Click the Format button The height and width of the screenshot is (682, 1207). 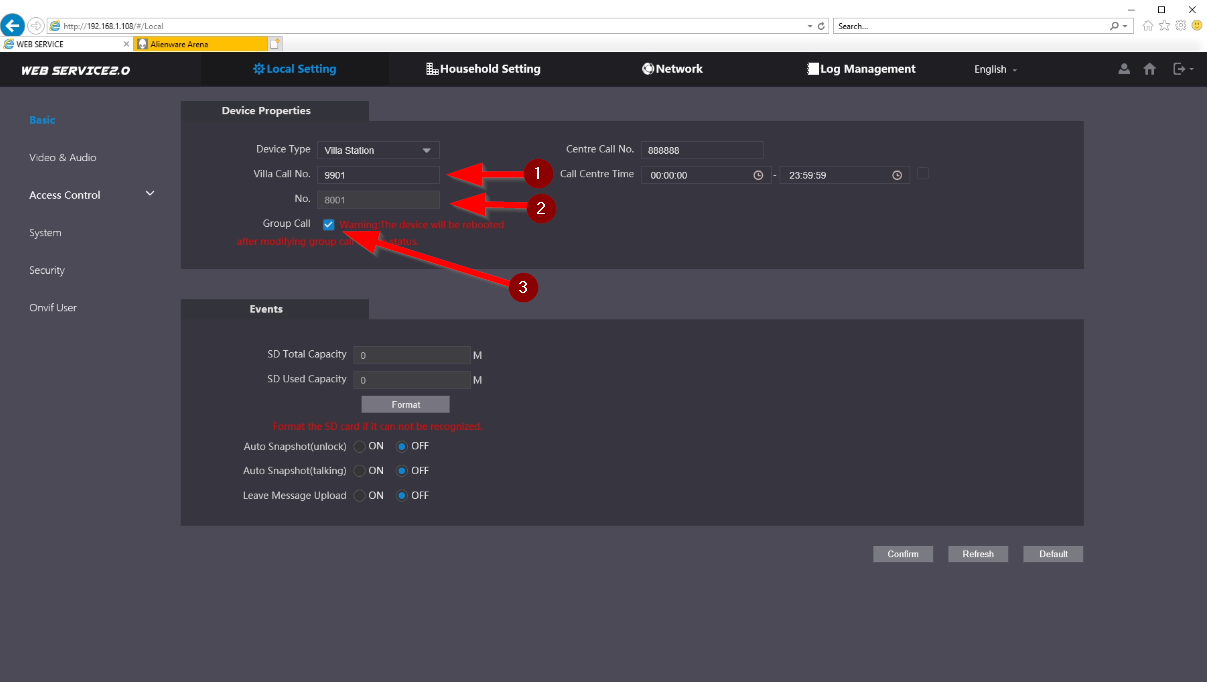(x=406, y=405)
